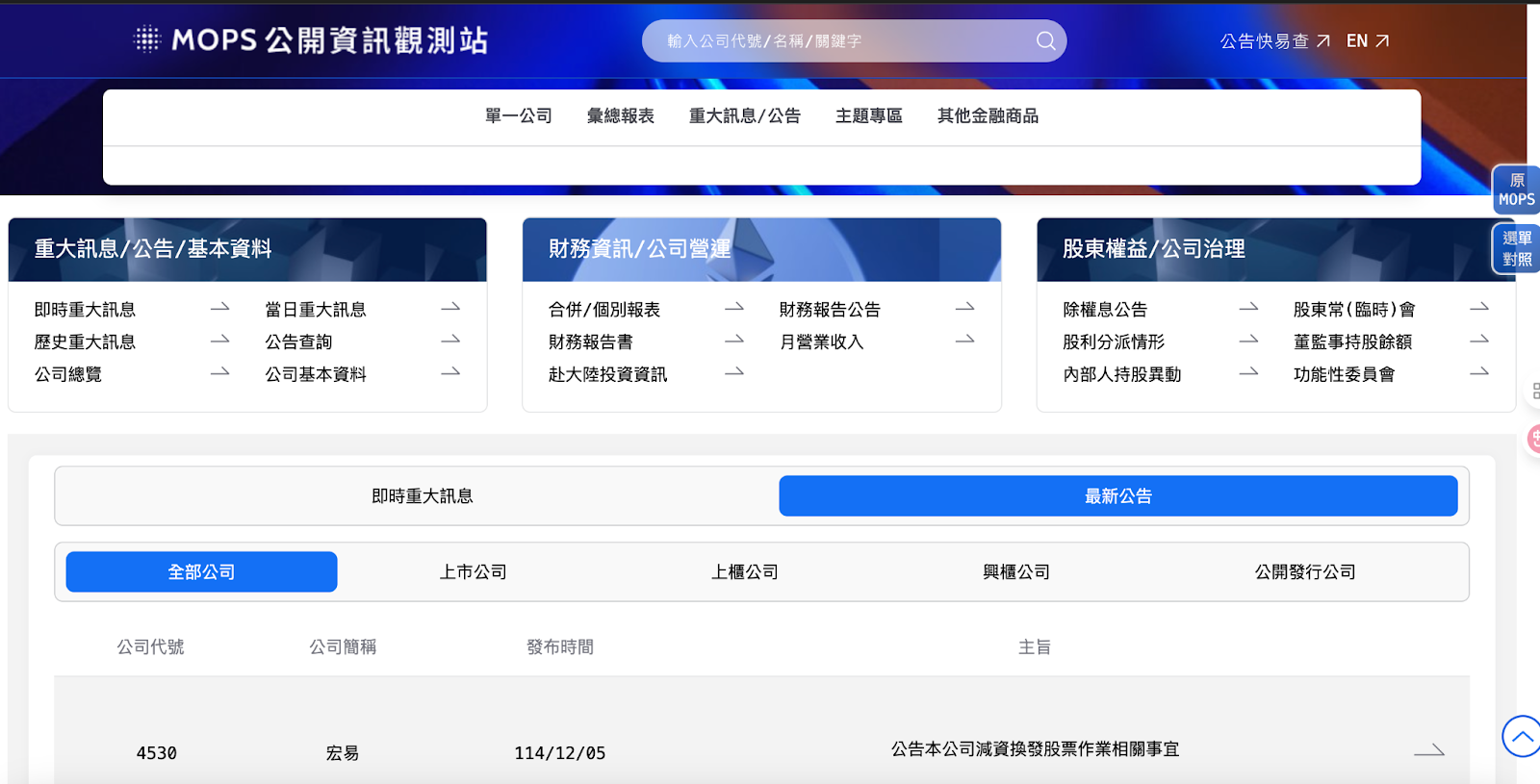The height and width of the screenshot is (784, 1540).
Task: Open the 董監事持股餘額 link
Action: (x=1352, y=342)
